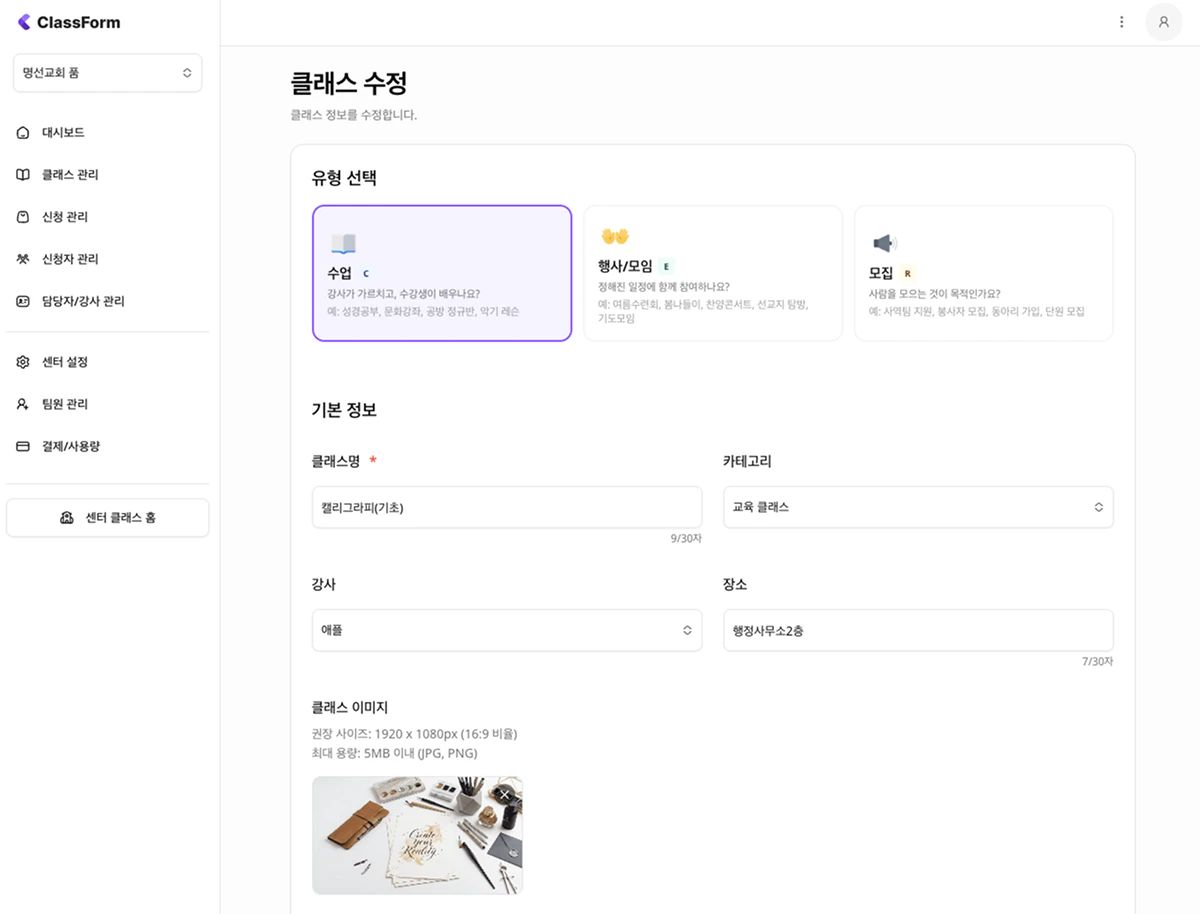This screenshot has height=914, width=1200.
Task: Open the 명선교회 폼 workspace selector
Action: pos(107,73)
